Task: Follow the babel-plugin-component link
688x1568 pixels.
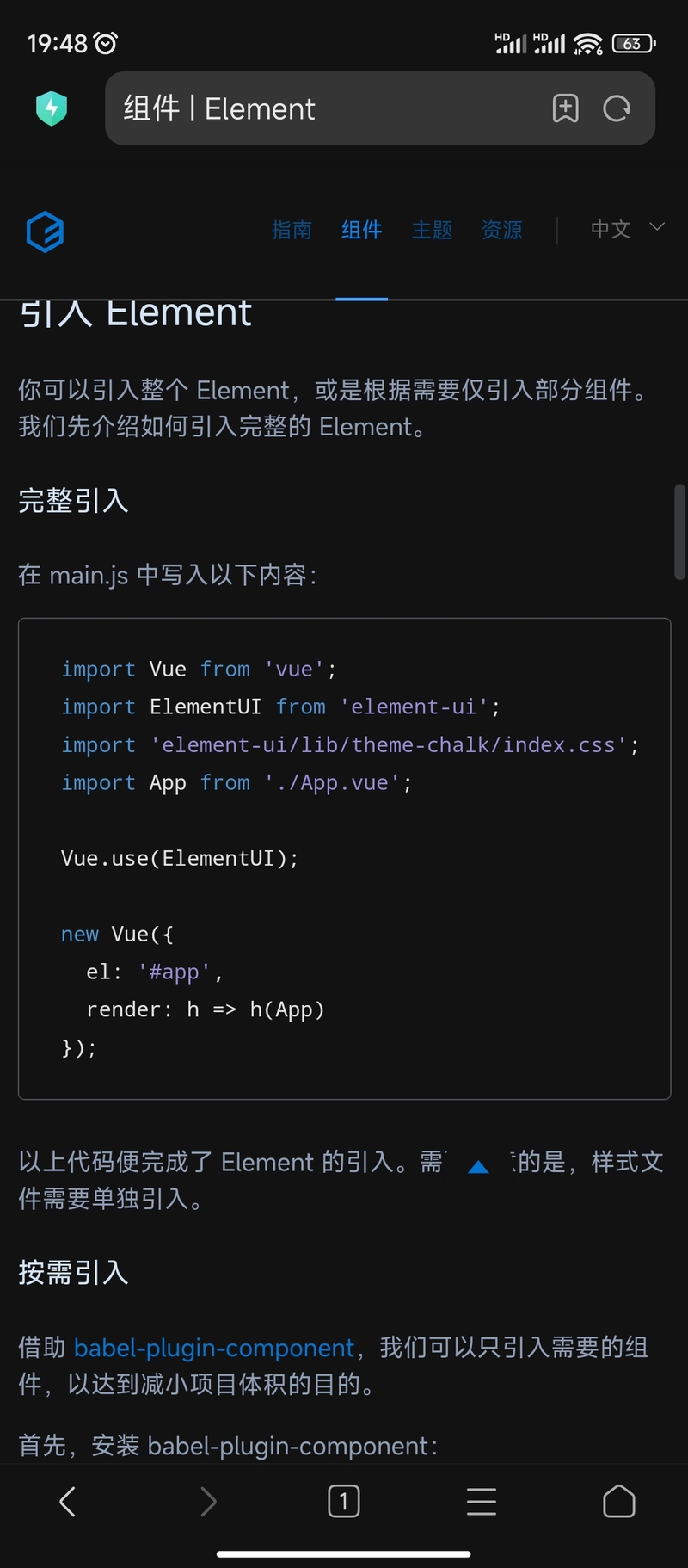Action: pyautogui.click(x=214, y=1347)
